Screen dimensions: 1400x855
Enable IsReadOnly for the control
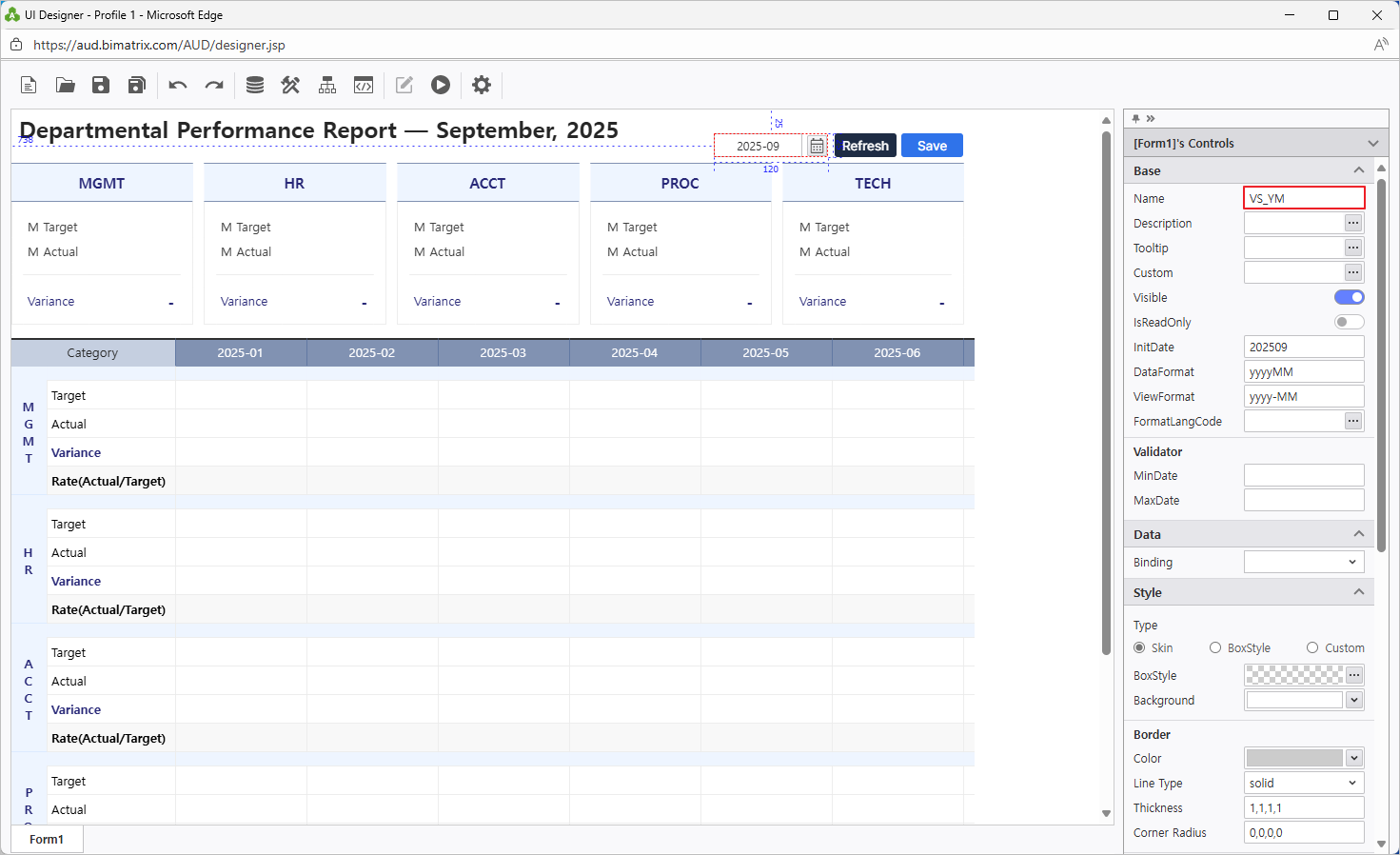(x=1349, y=322)
